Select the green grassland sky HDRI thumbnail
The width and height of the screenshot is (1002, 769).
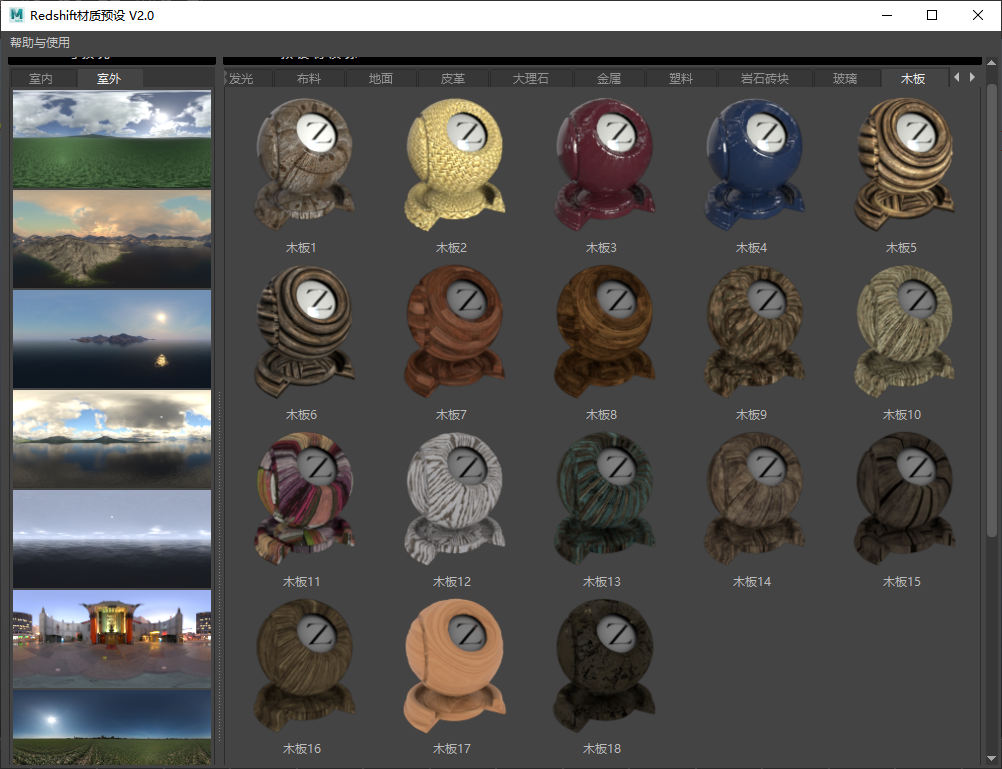112,126
